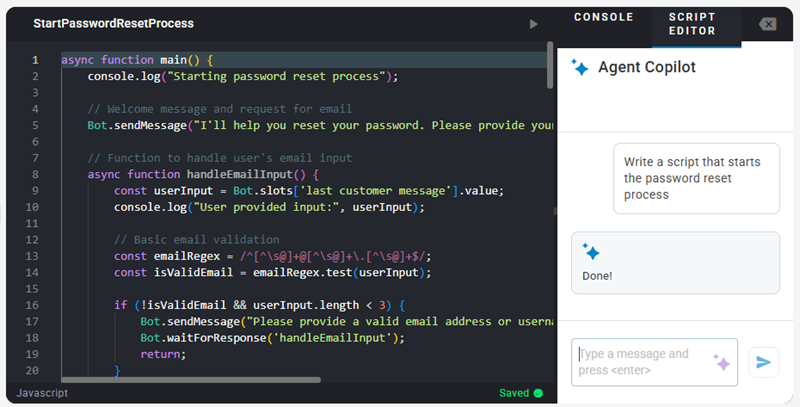Select the password reset prompt message bubble

pos(695,178)
